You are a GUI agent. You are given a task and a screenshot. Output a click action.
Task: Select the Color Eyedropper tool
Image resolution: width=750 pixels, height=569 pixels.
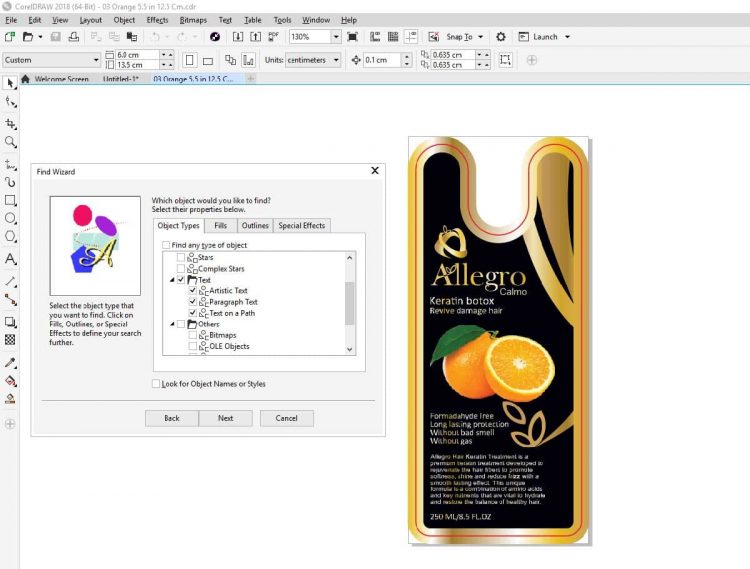coord(10,362)
